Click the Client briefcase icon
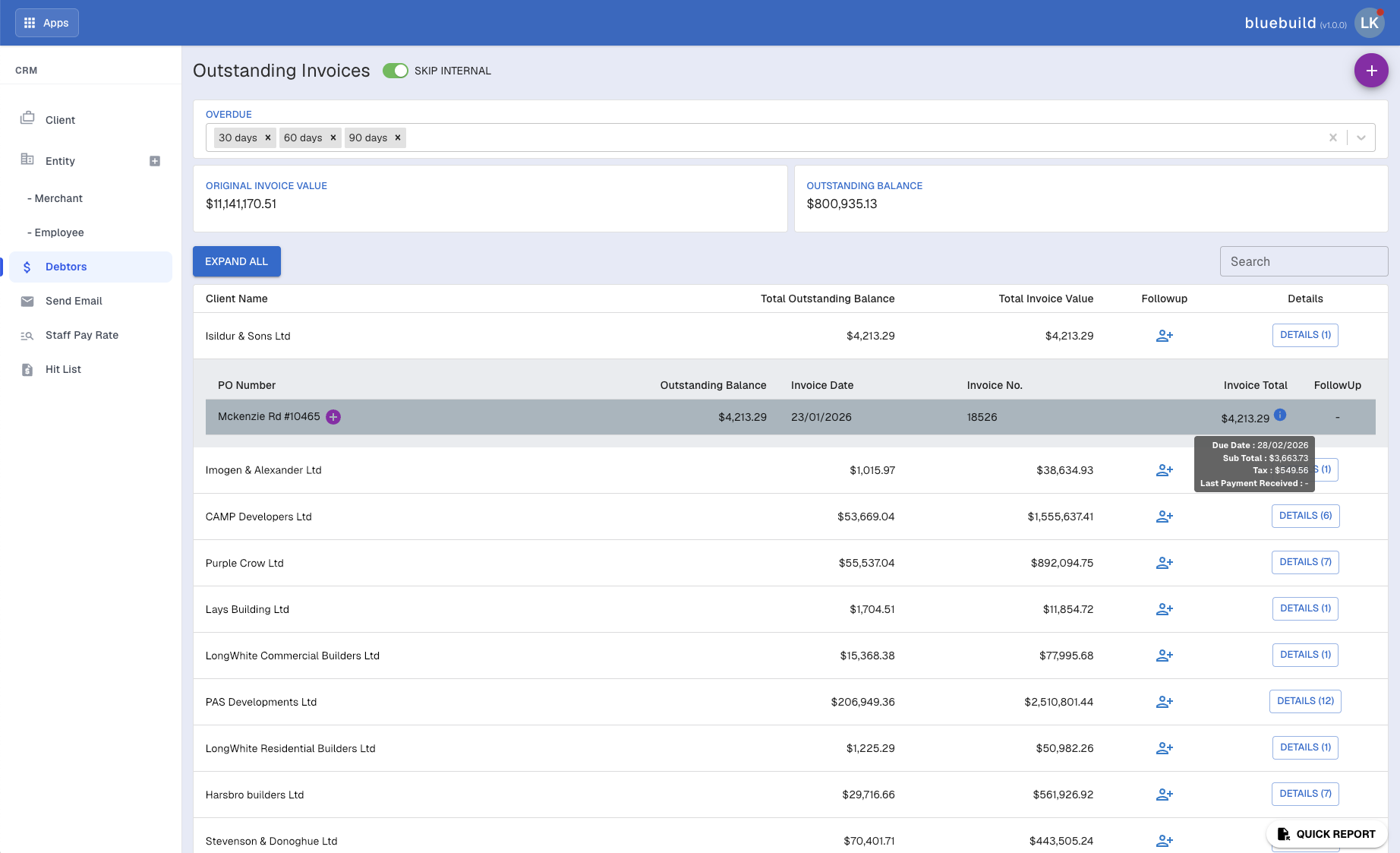 coord(27,118)
